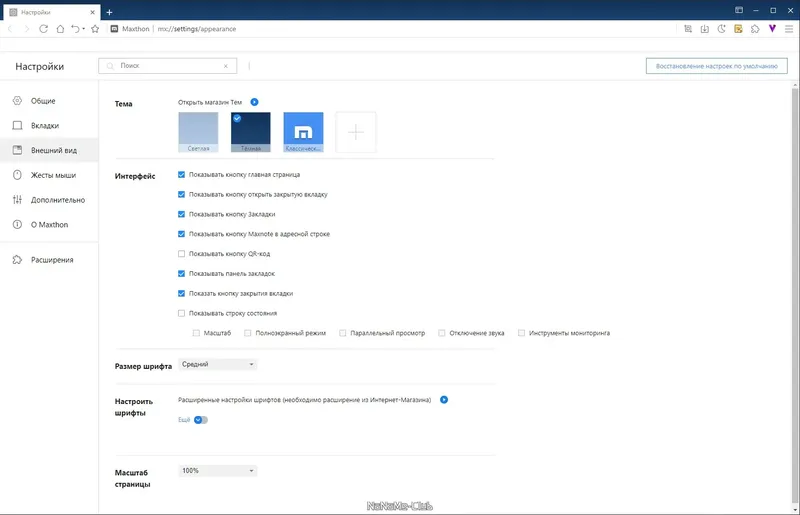The image size is (800, 515).
Task: Click the back navigation arrow
Action: (10, 29)
